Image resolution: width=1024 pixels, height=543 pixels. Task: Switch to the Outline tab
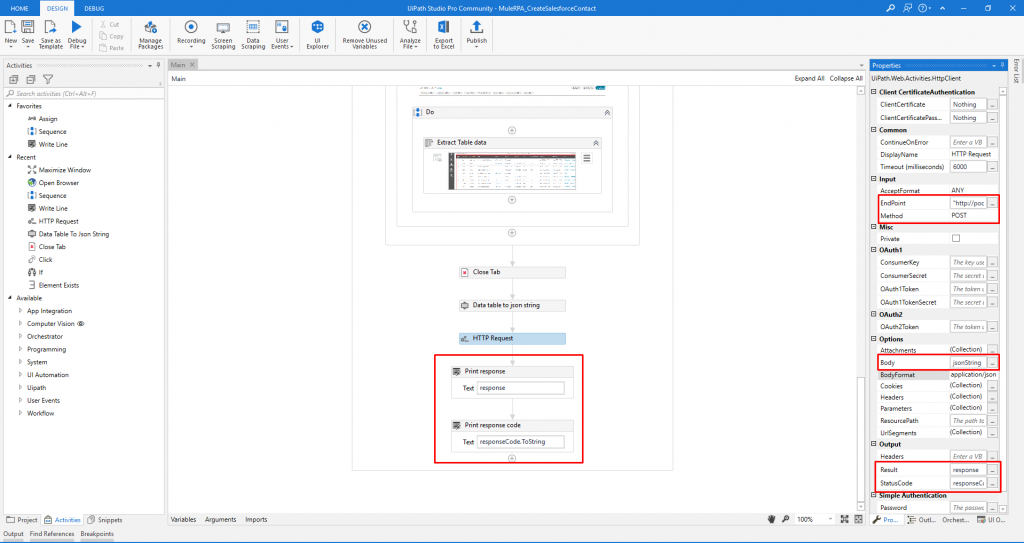pyautogui.click(x=922, y=519)
